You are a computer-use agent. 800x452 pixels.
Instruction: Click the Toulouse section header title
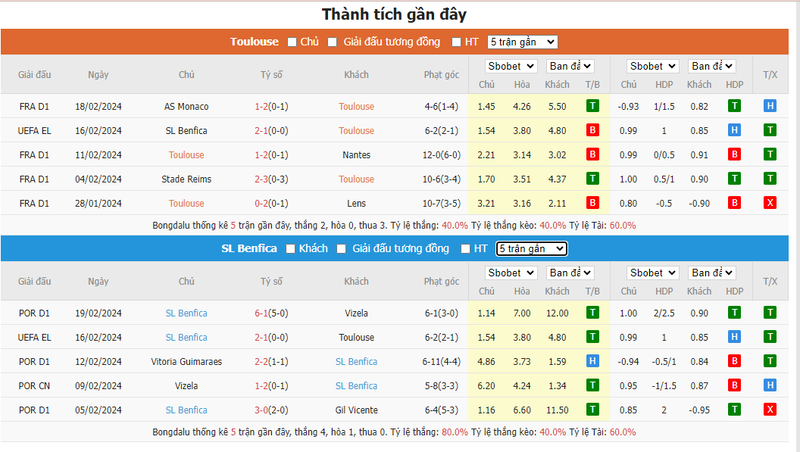pyautogui.click(x=254, y=42)
